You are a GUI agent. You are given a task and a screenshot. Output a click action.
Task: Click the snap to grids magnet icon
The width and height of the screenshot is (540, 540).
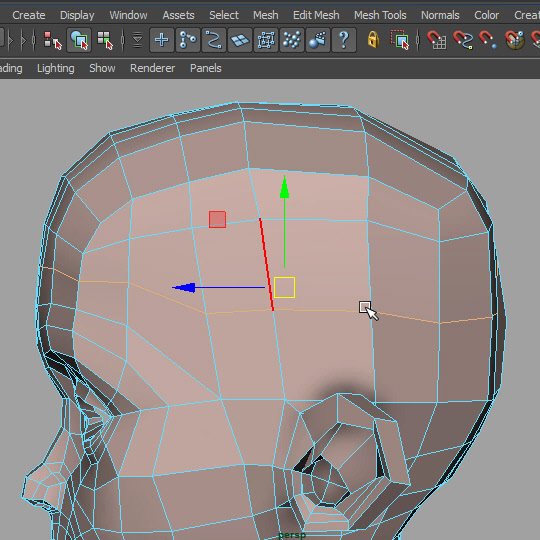pos(437,41)
